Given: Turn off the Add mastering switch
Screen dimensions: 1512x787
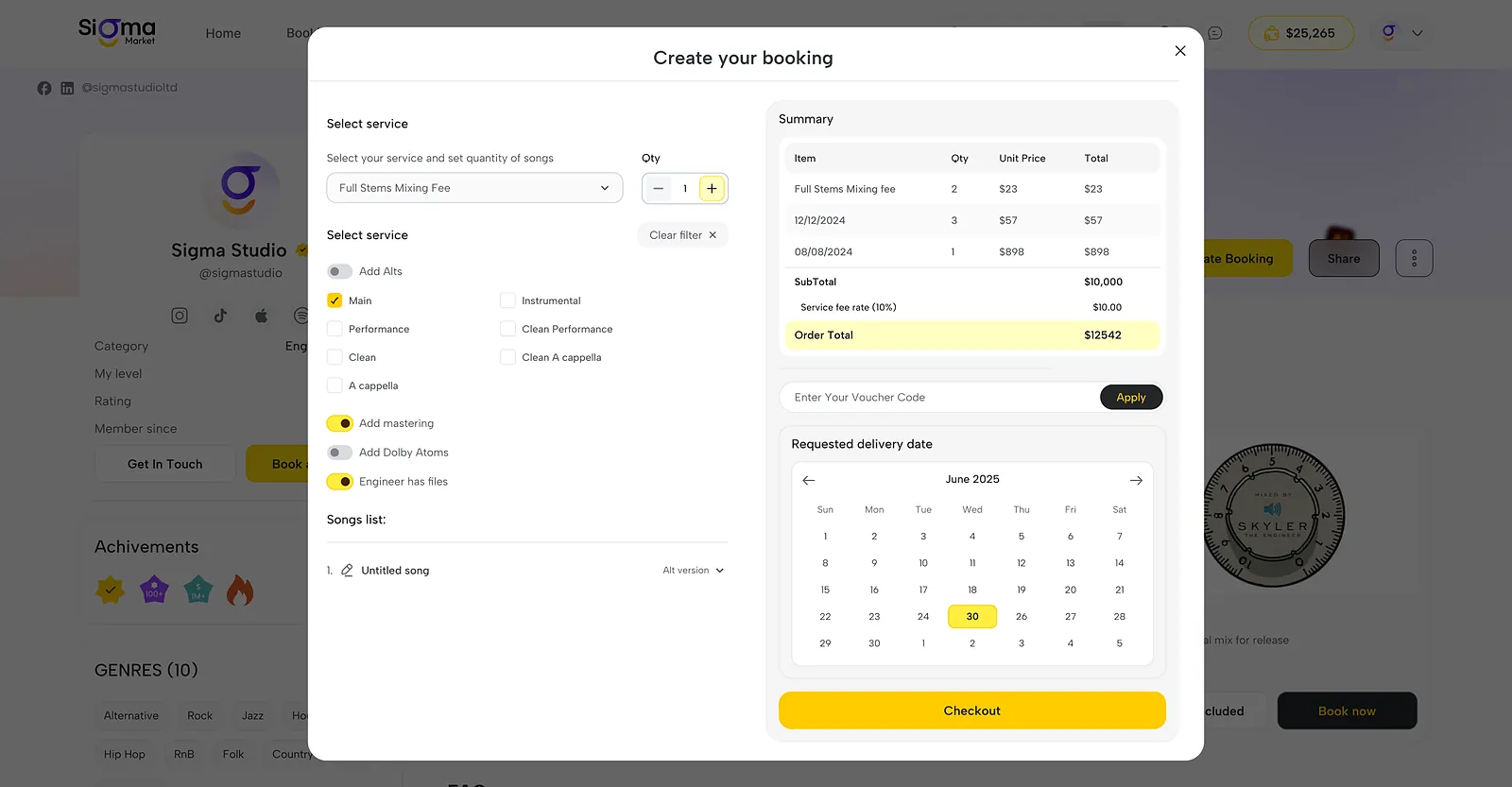Looking at the screenshot, I should [x=340, y=423].
